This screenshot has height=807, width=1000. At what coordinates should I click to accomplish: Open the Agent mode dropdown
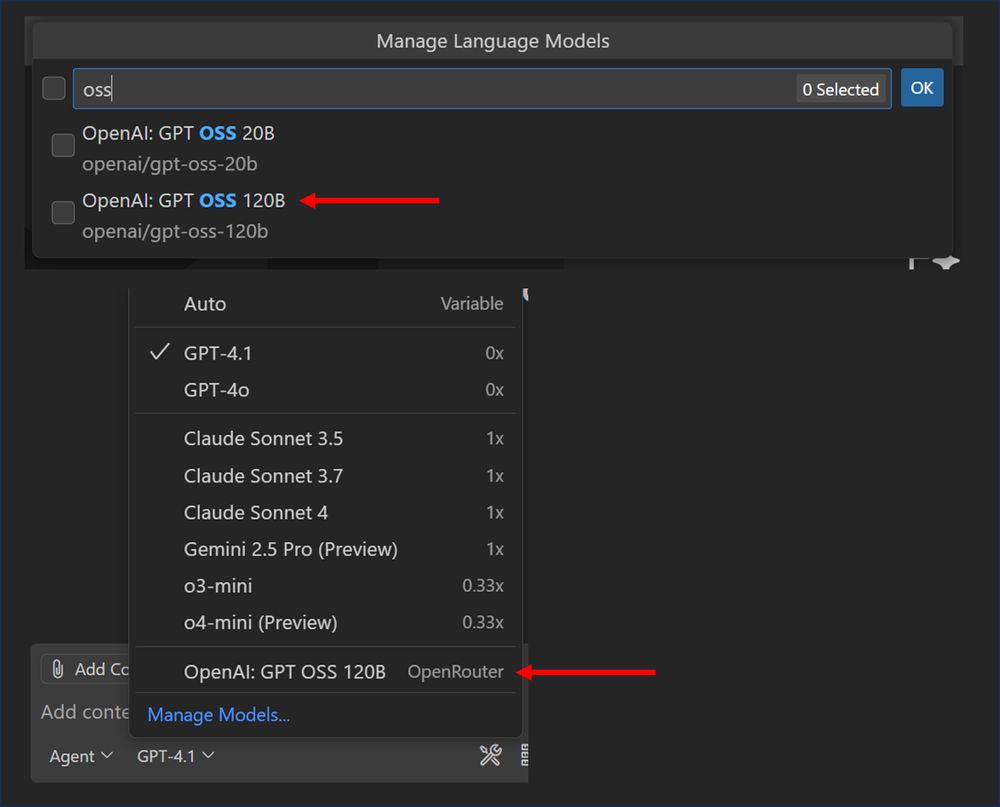[x=81, y=757]
